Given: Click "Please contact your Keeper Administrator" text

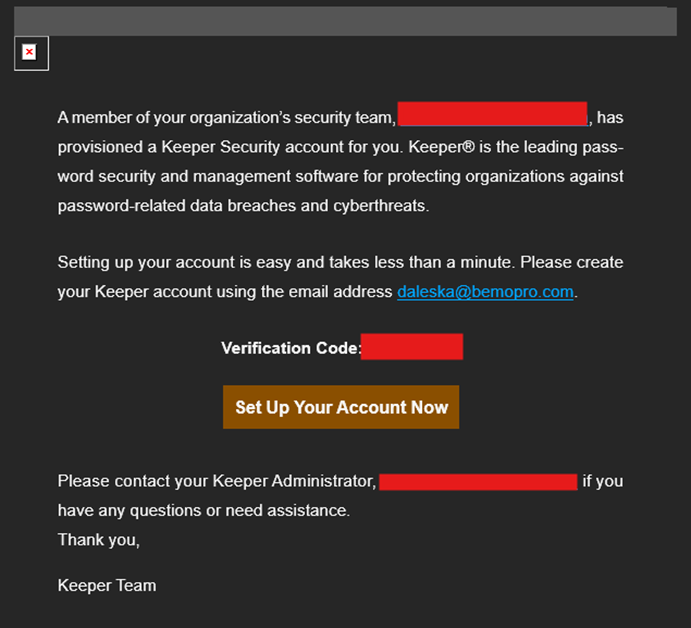Looking at the screenshot, I should (216, 482).
